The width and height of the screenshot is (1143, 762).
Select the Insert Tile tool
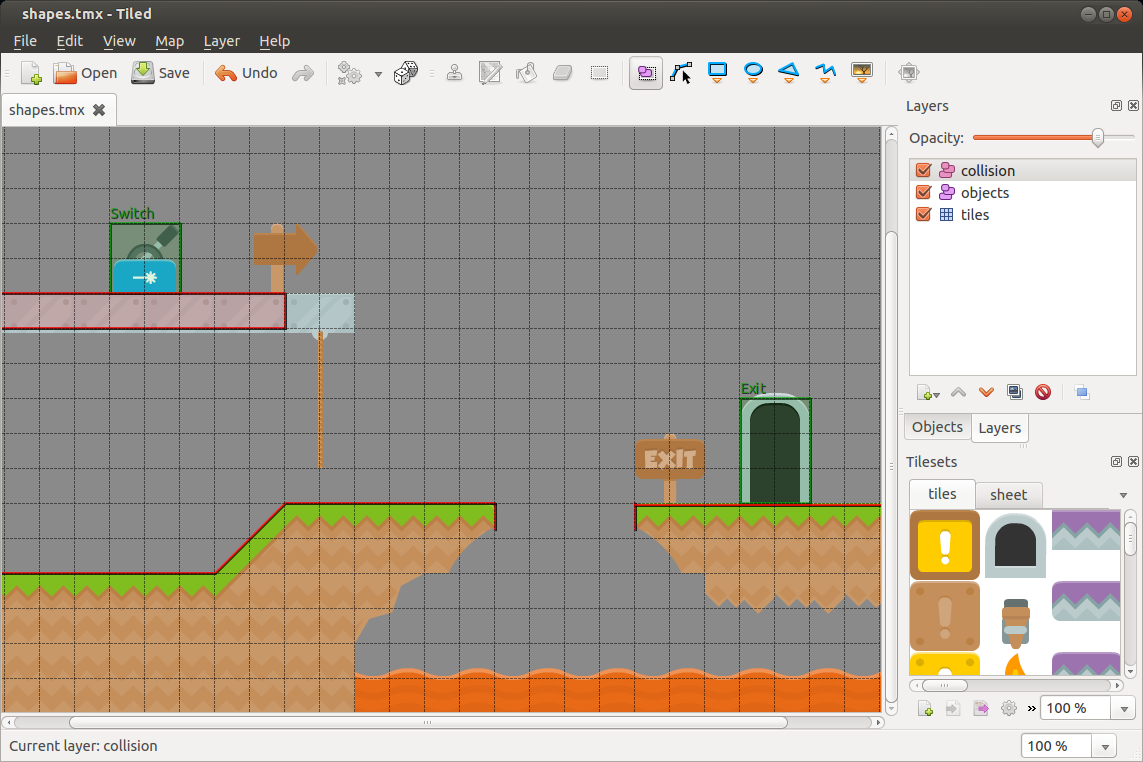(x=861, y=72)
